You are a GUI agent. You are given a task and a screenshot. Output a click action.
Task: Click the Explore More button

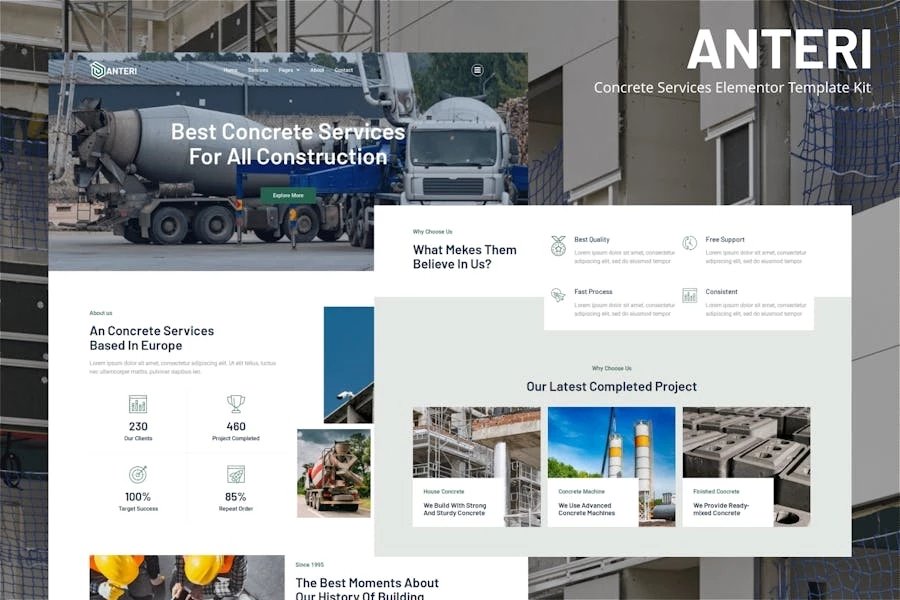[288, 195]
